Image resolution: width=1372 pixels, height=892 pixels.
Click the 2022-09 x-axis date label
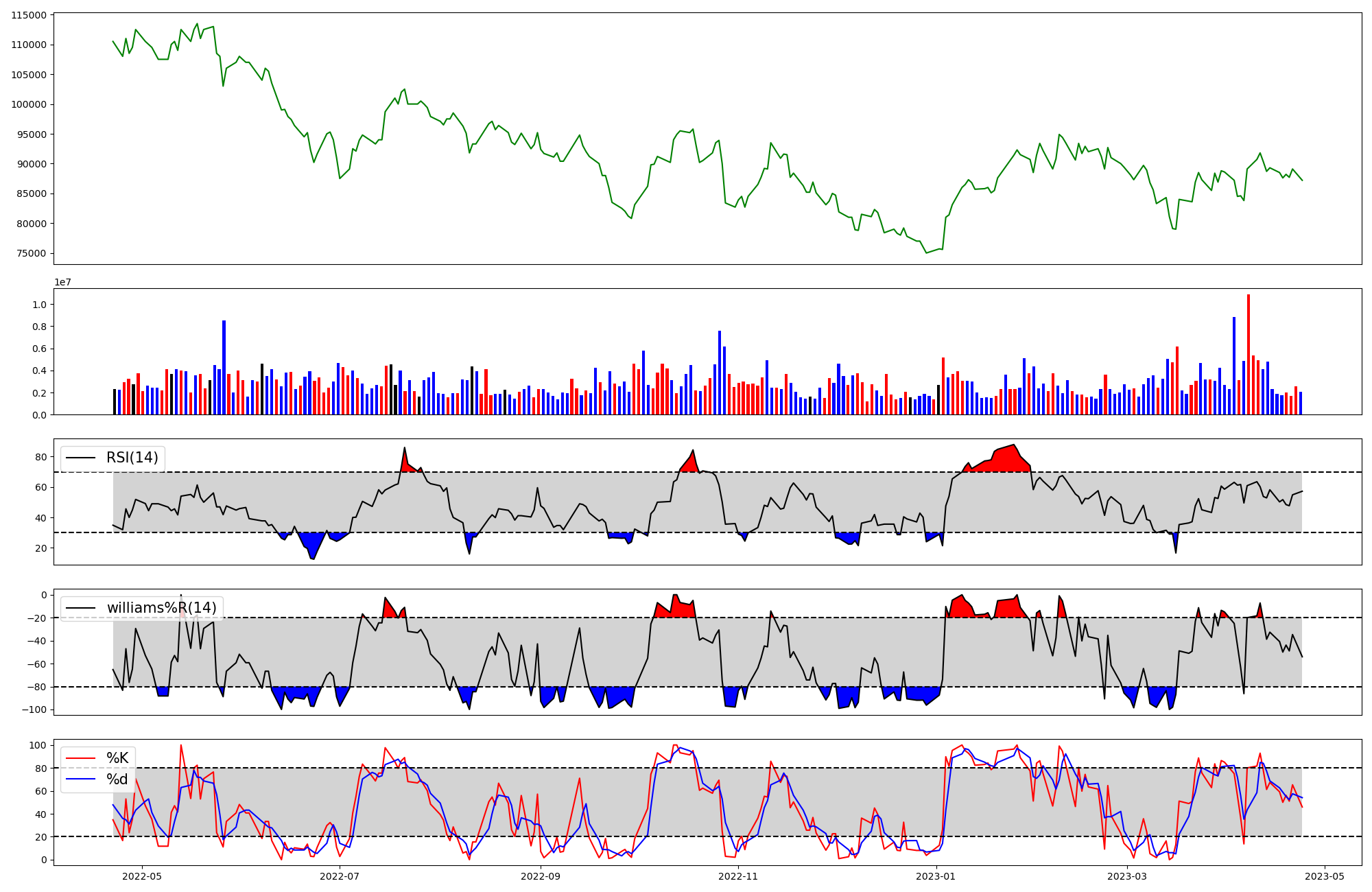[541, 876]
